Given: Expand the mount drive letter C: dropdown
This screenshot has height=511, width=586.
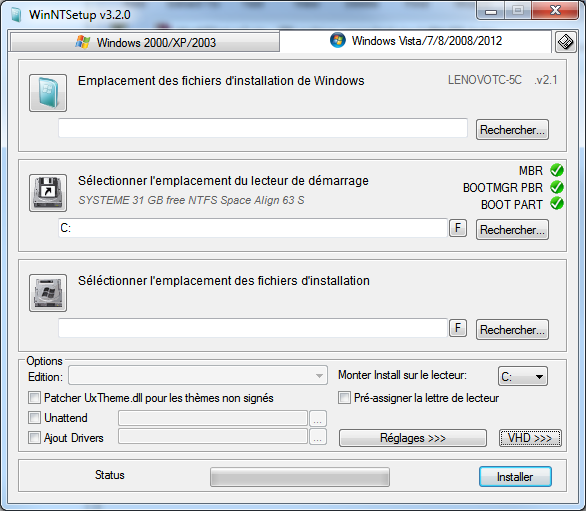Looking at the screenshot, I should [x=523, y=376].
